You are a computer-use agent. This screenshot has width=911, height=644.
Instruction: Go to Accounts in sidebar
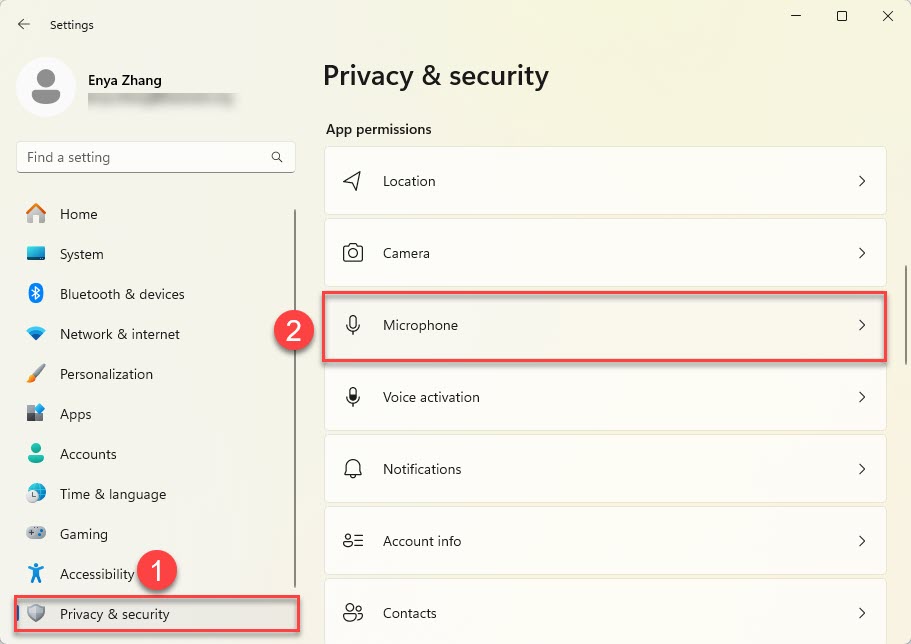(88, 454)
